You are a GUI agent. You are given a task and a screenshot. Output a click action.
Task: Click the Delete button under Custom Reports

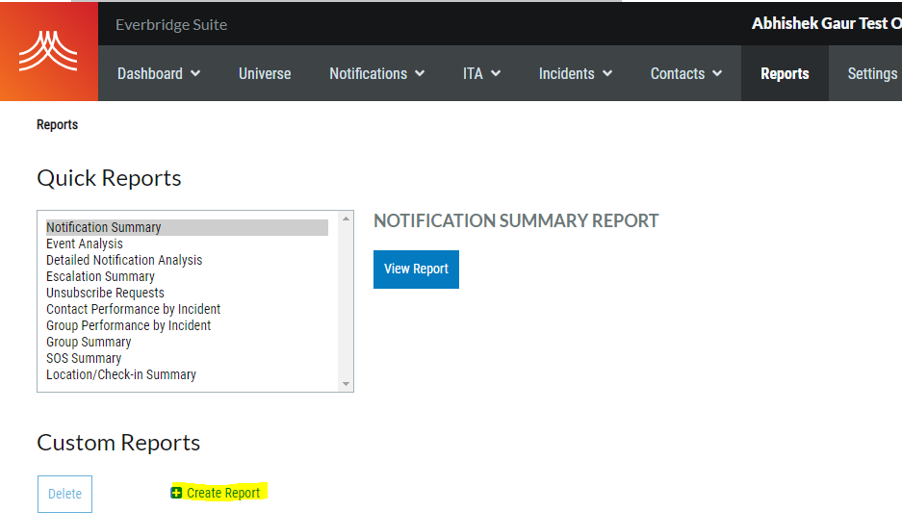click(65, 494)
